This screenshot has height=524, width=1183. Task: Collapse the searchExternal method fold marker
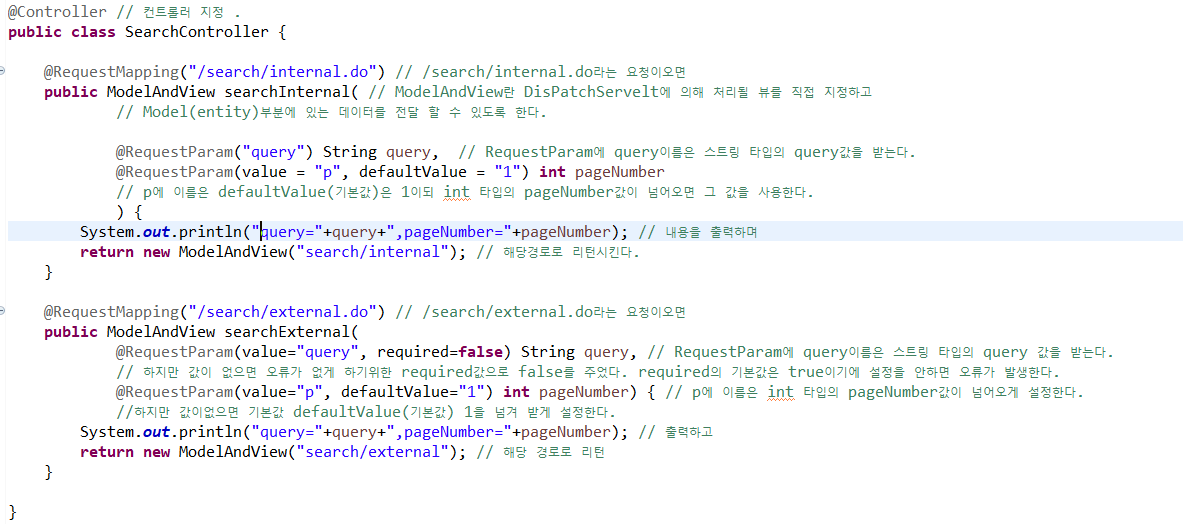3,311
